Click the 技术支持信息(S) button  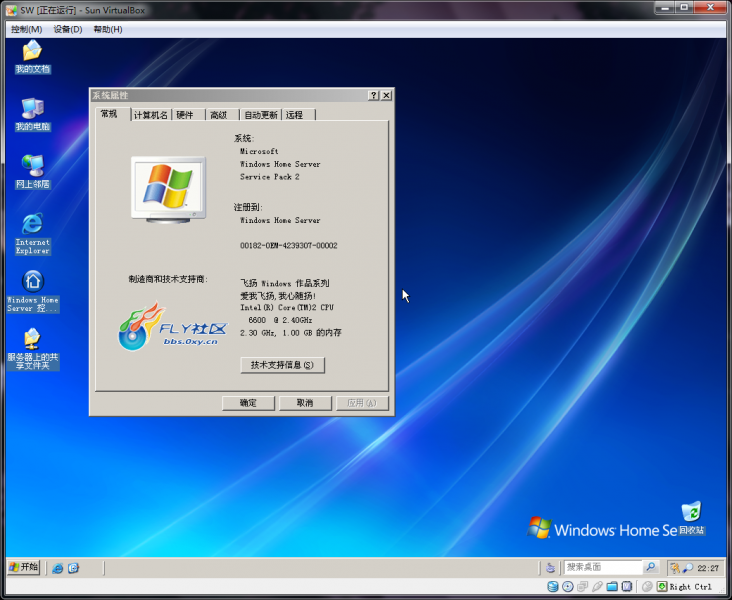282,365
